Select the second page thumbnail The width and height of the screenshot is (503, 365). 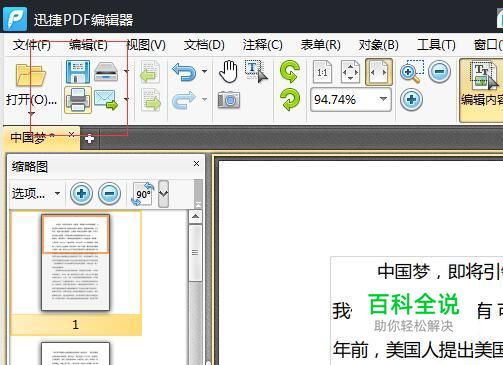coord(76,353)
